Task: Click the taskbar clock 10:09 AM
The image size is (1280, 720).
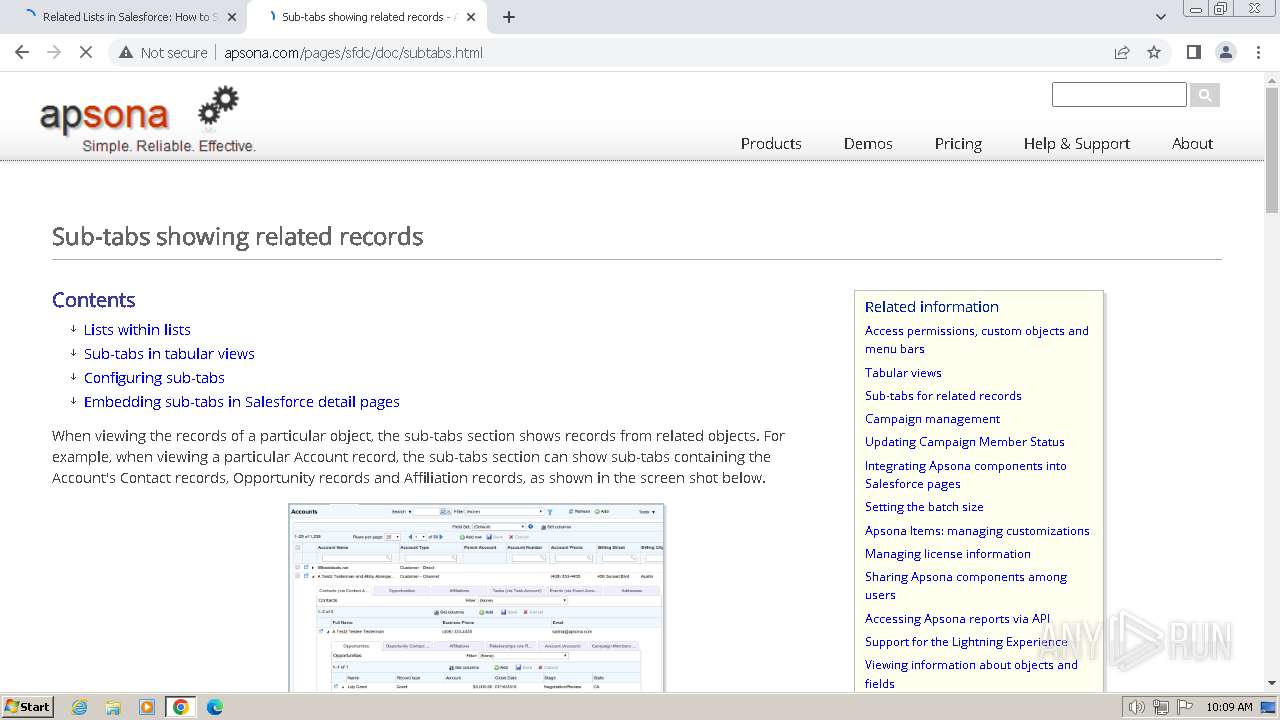Action: click(x=1229, y=707)
